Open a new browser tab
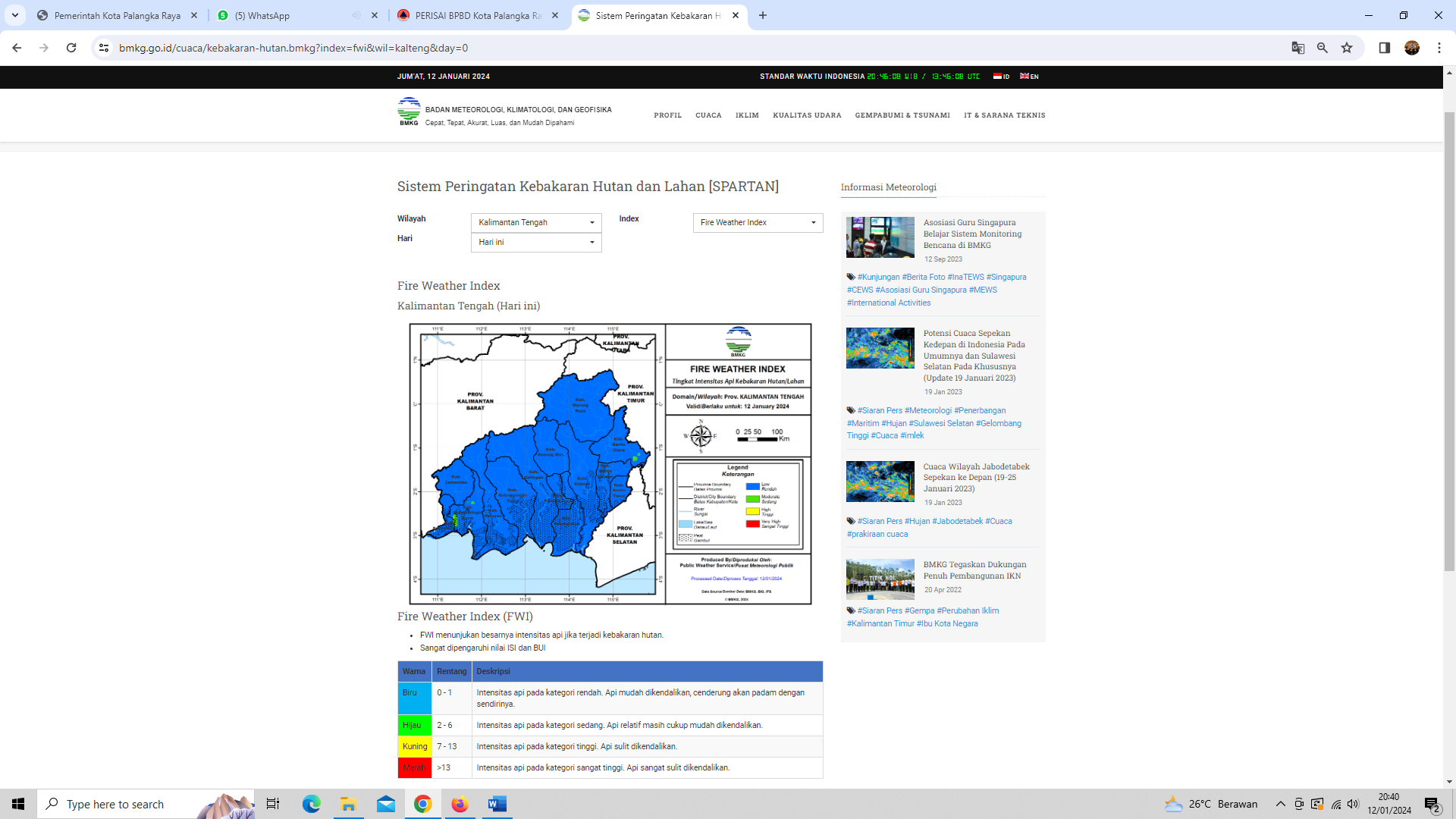The image size is (1456, 819). pos(763,15)
